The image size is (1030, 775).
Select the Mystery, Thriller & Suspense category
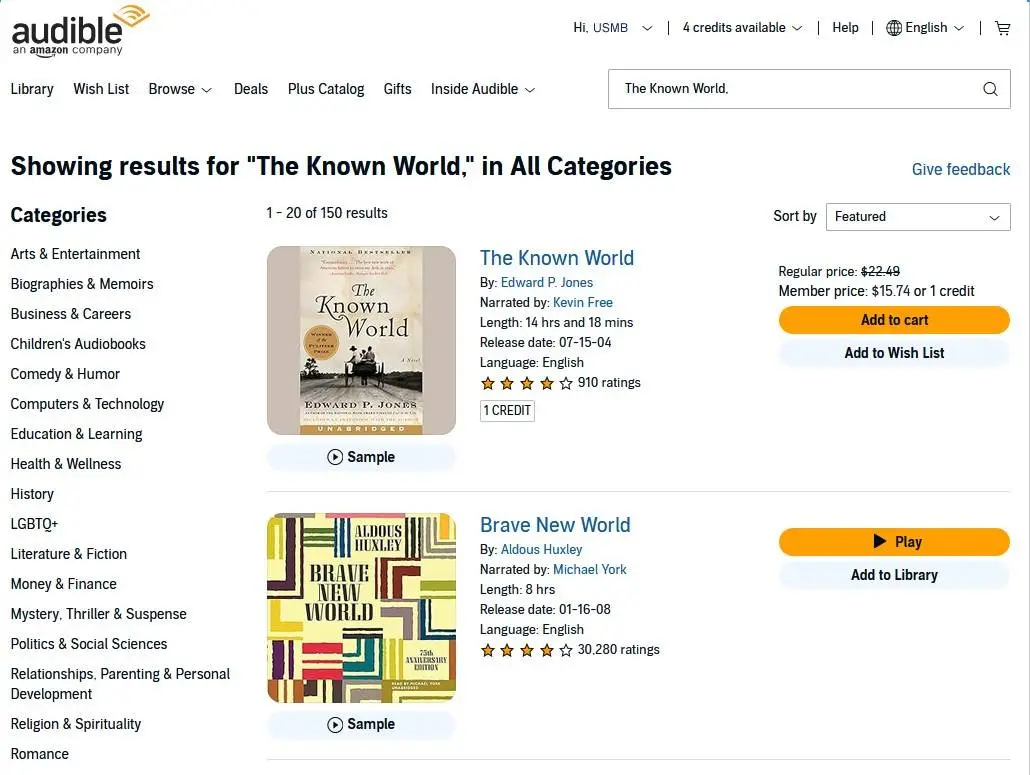click(98, 614)
